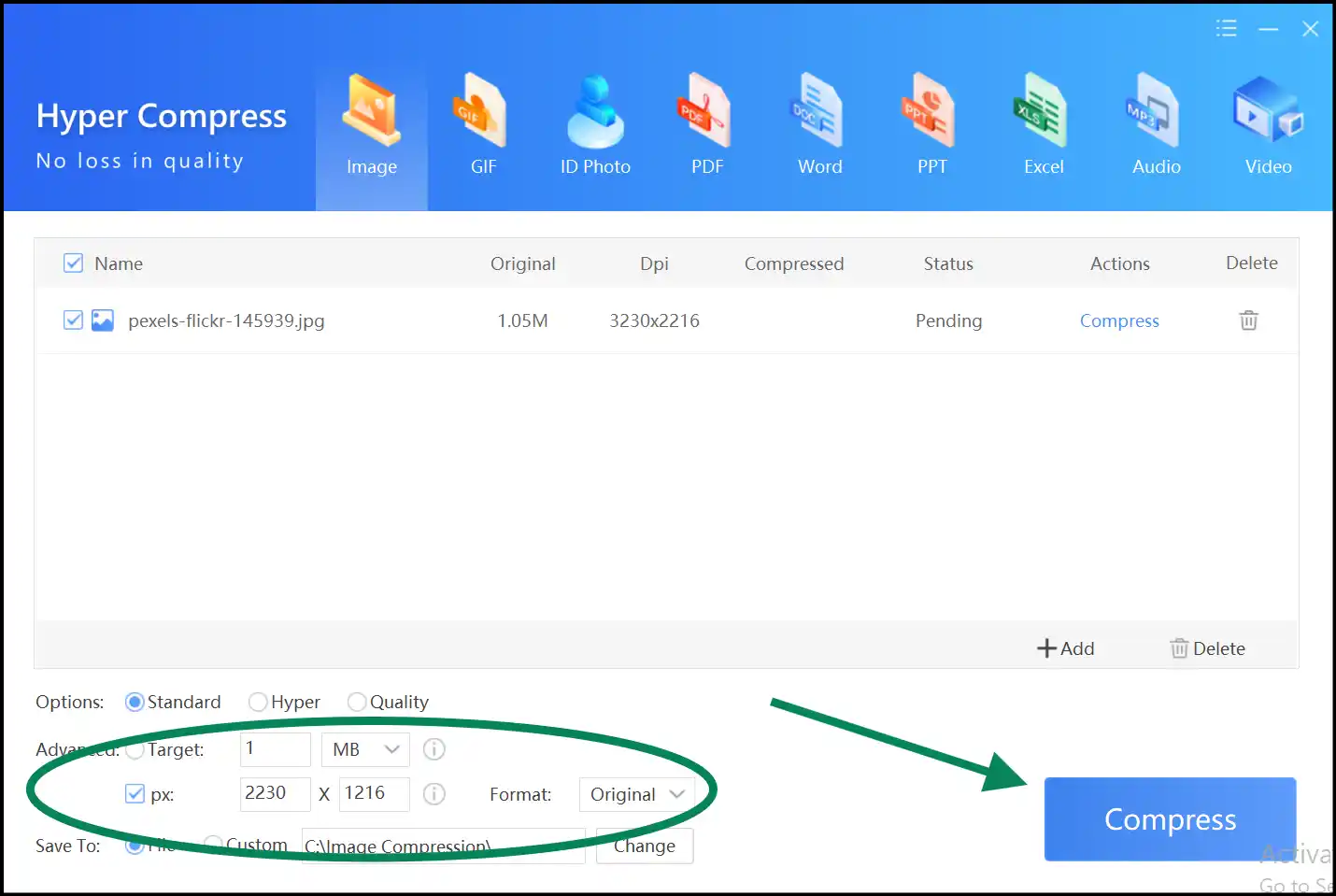Click the Delete button below the list

pos(1208,648)
